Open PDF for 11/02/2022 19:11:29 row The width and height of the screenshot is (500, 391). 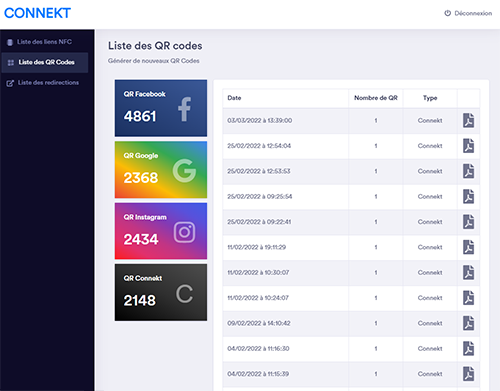(x=468, y=247)
